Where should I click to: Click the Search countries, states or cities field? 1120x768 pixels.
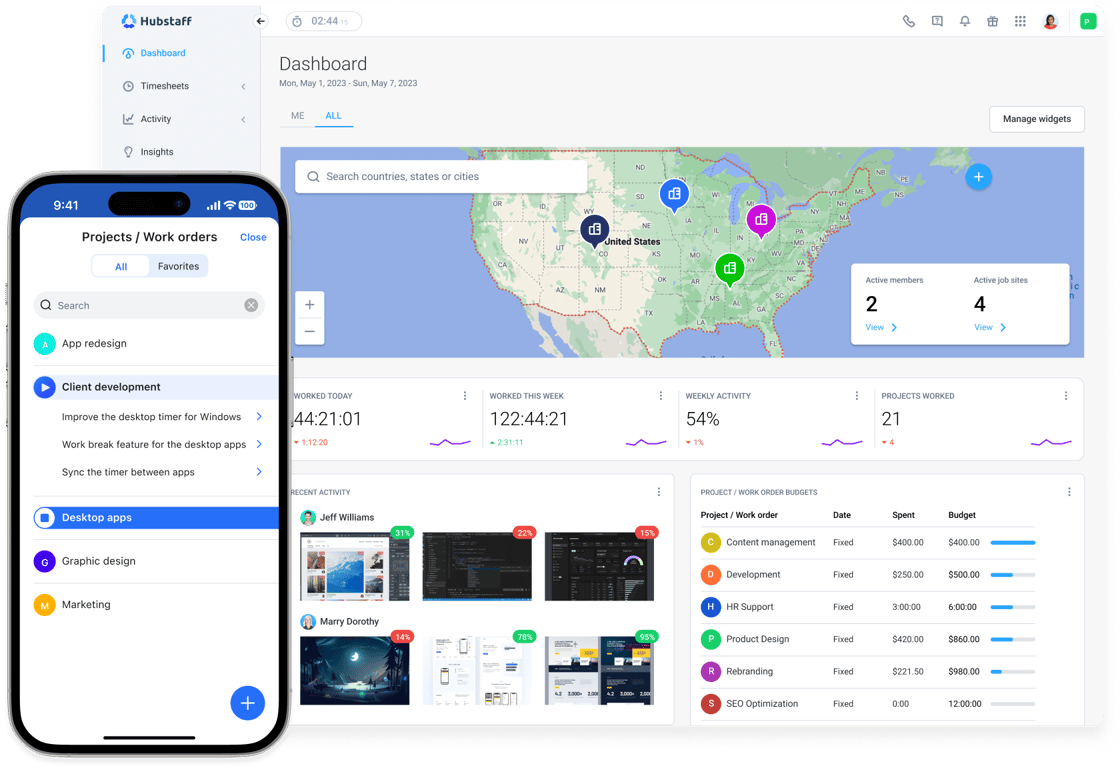click(x=441, y=176)
